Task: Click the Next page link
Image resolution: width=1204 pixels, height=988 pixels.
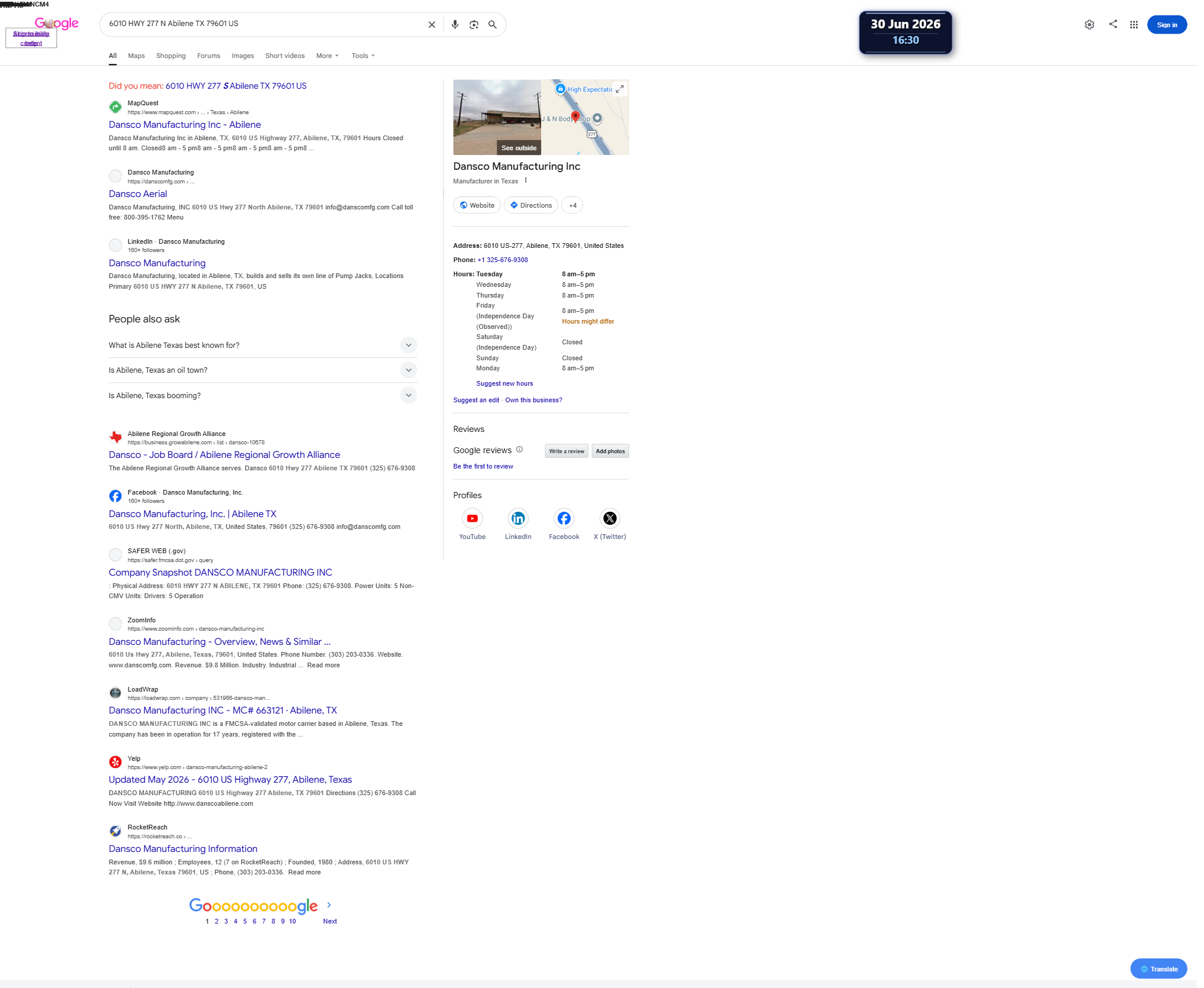Action: coord(330,921)
